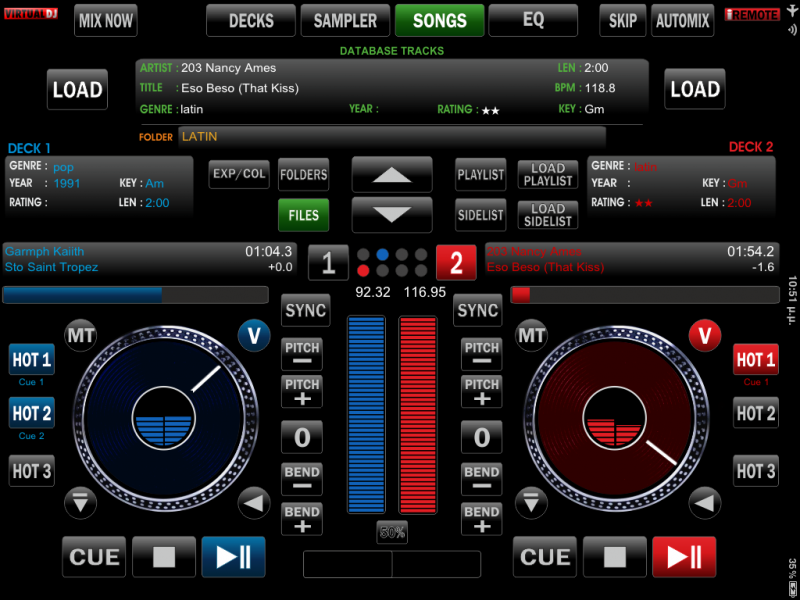The height and width of the screenshot is (600, 800).
Task: Move up the song list with the up arrow
Action: (x=392, y=174)
